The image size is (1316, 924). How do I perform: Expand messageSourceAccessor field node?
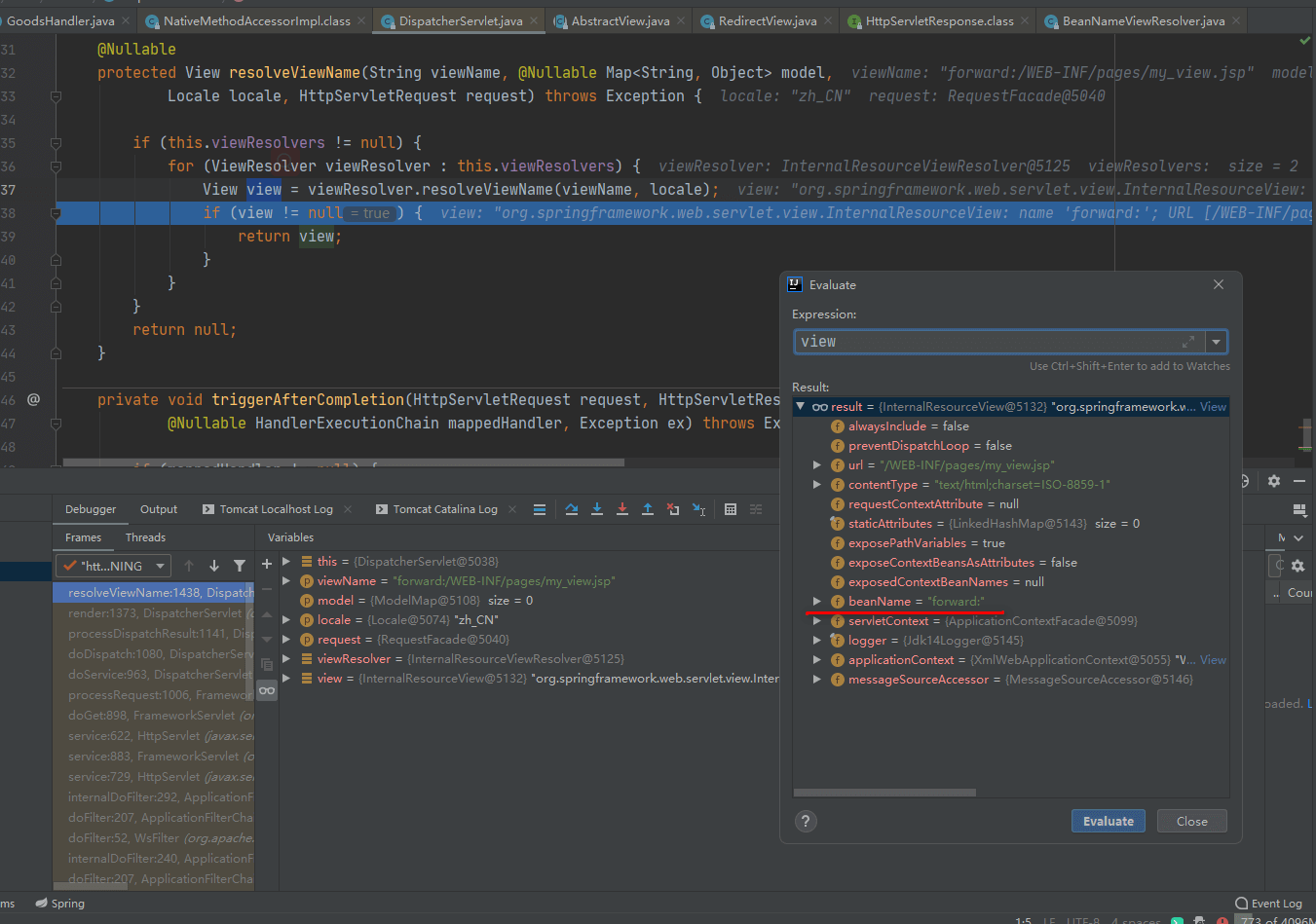click(817, 680)
